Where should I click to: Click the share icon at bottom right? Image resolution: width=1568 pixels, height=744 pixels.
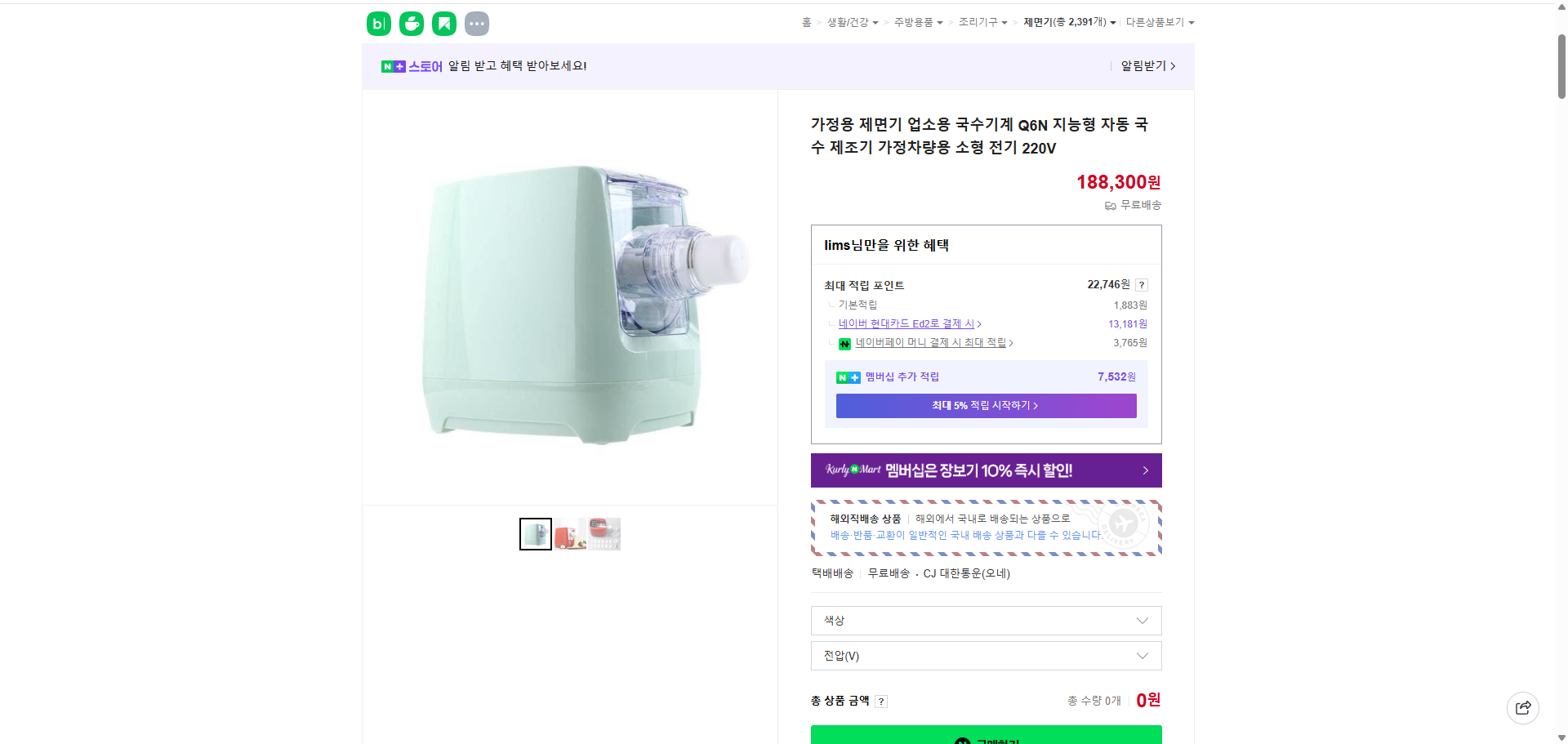1522,707
